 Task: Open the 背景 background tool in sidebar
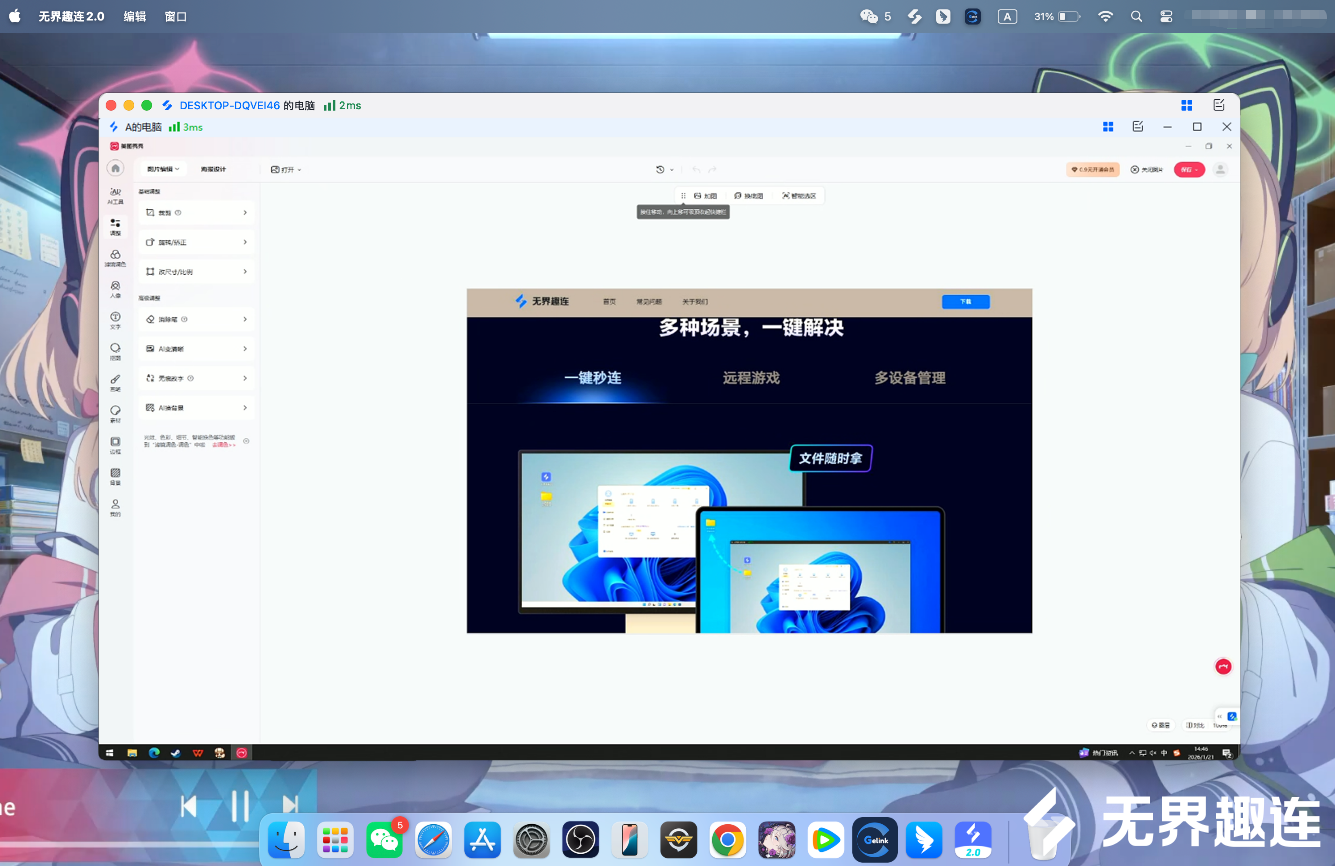tap(115, 476)
